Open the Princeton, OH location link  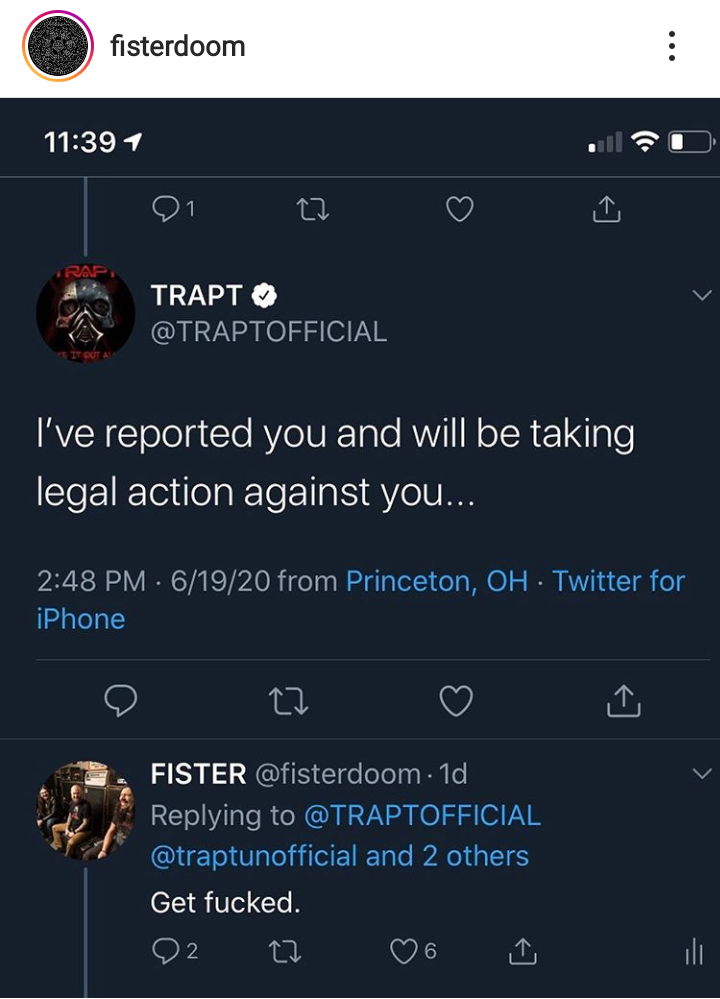point(436,581)
